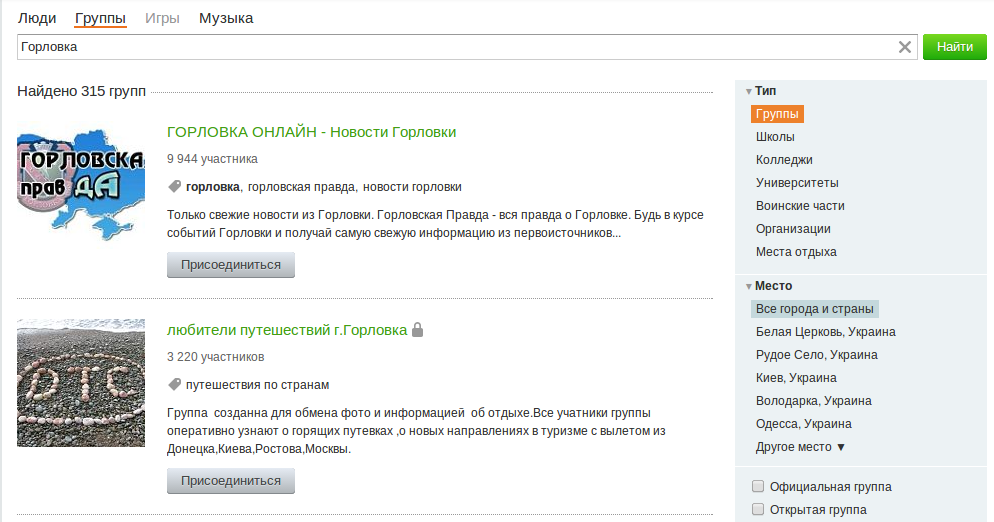Click the путешествия по странам tag
Viewport: 994px width, 522px height.
[x=257, y=384]
